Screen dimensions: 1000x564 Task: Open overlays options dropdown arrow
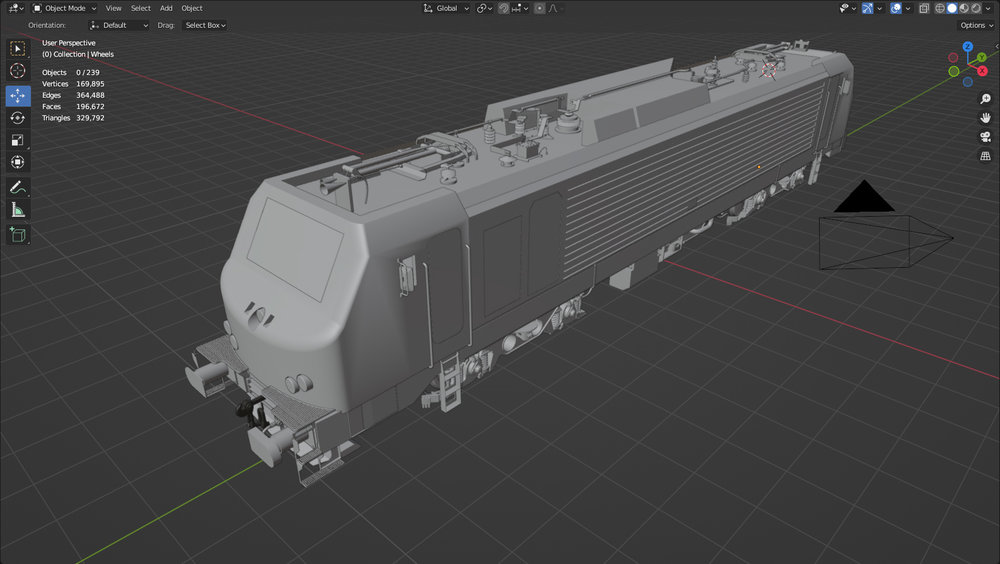pyautogui.click(x=908, y=8)
